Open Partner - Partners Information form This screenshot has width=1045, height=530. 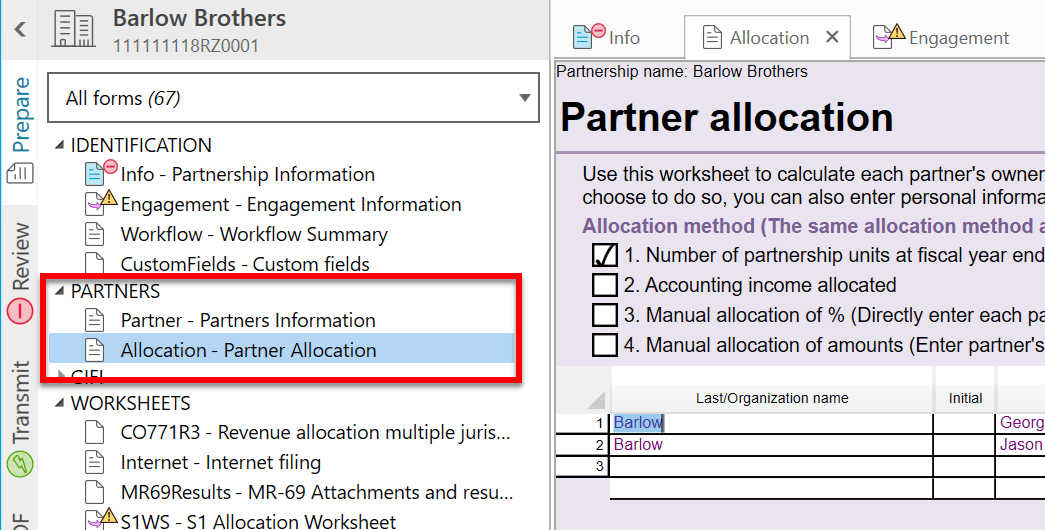coord(248,321)
